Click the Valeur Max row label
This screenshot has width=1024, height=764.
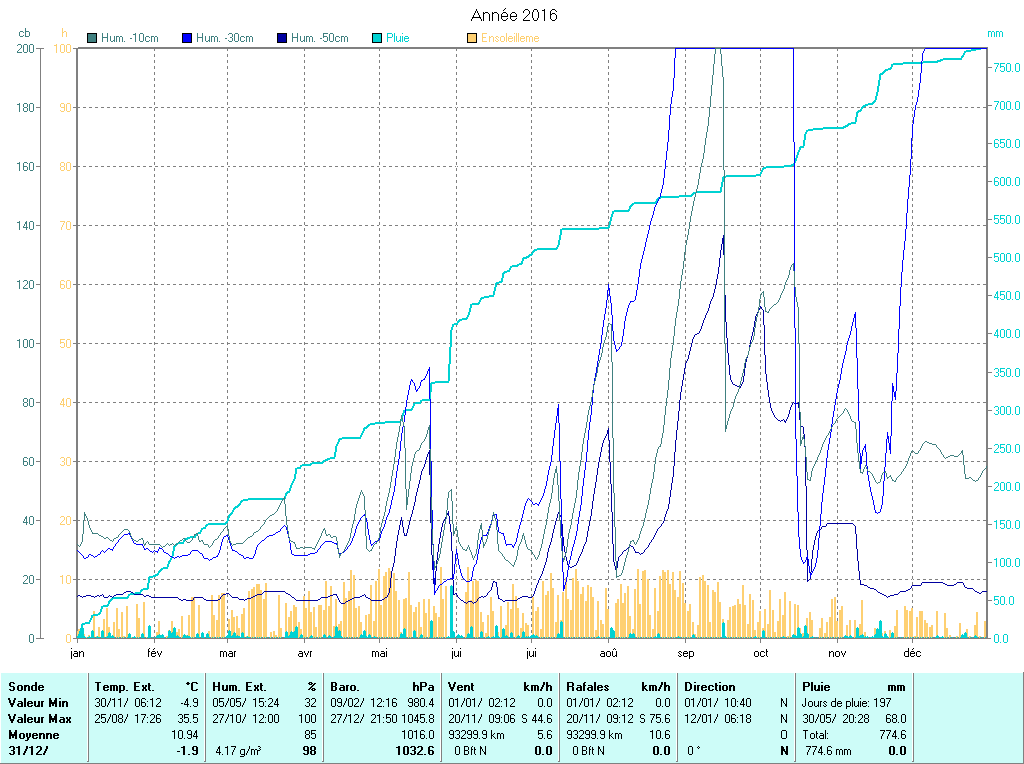[x=38, y=719]
